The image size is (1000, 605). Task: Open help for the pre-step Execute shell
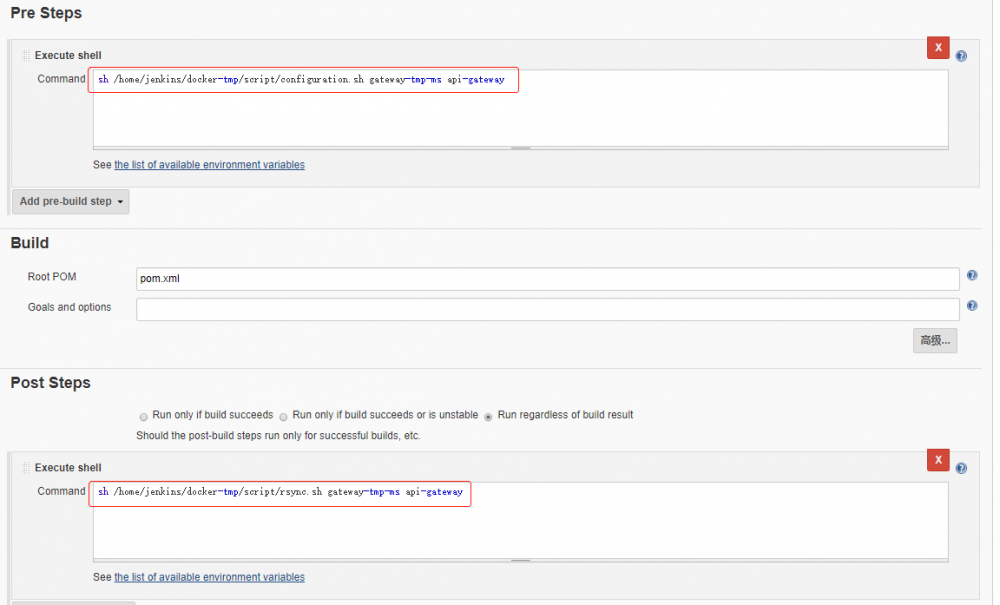coord(961,56)
